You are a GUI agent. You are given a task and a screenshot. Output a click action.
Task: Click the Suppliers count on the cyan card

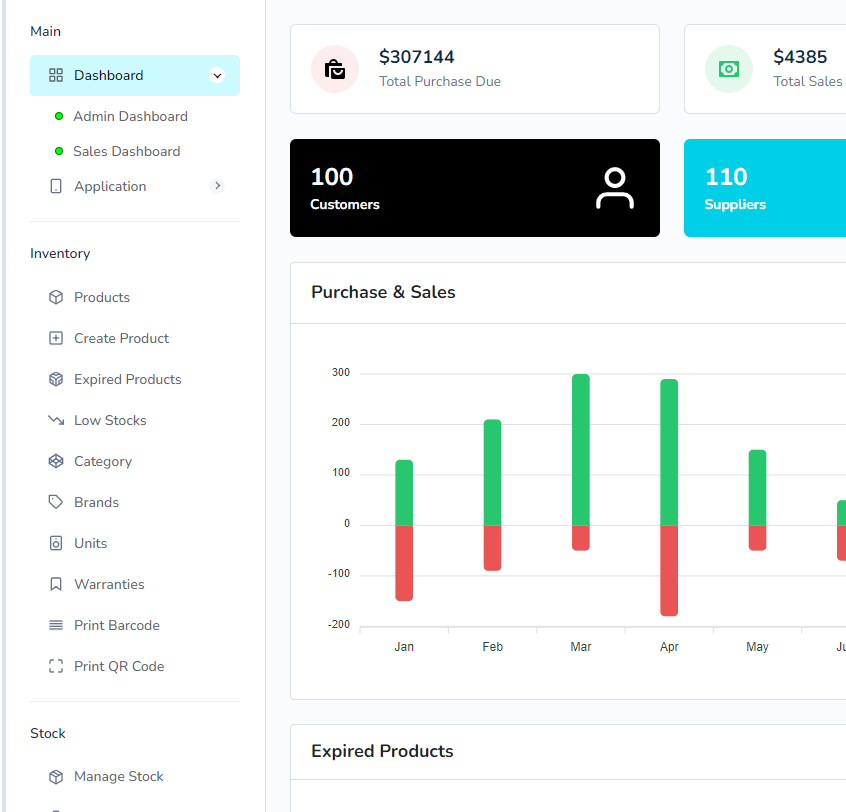click(x=725, y=176)
